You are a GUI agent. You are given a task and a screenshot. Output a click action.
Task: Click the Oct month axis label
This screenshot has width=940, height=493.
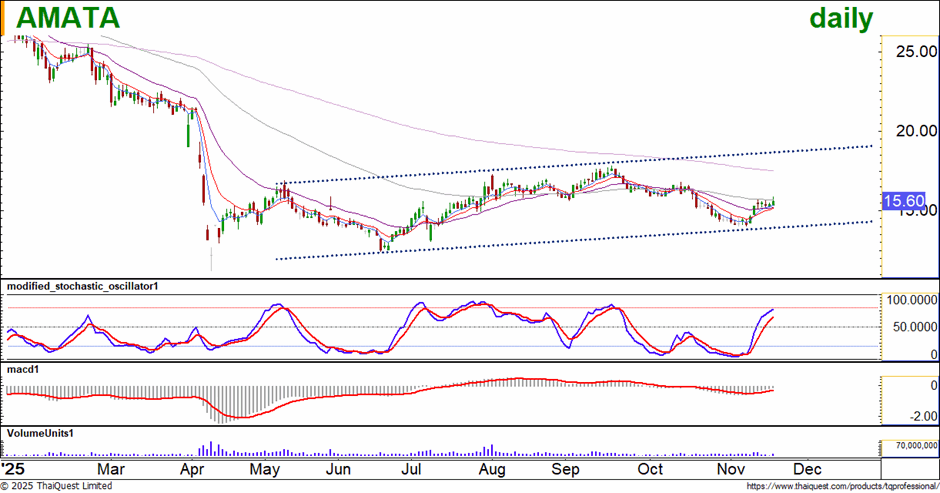click(x=650, y=468)
